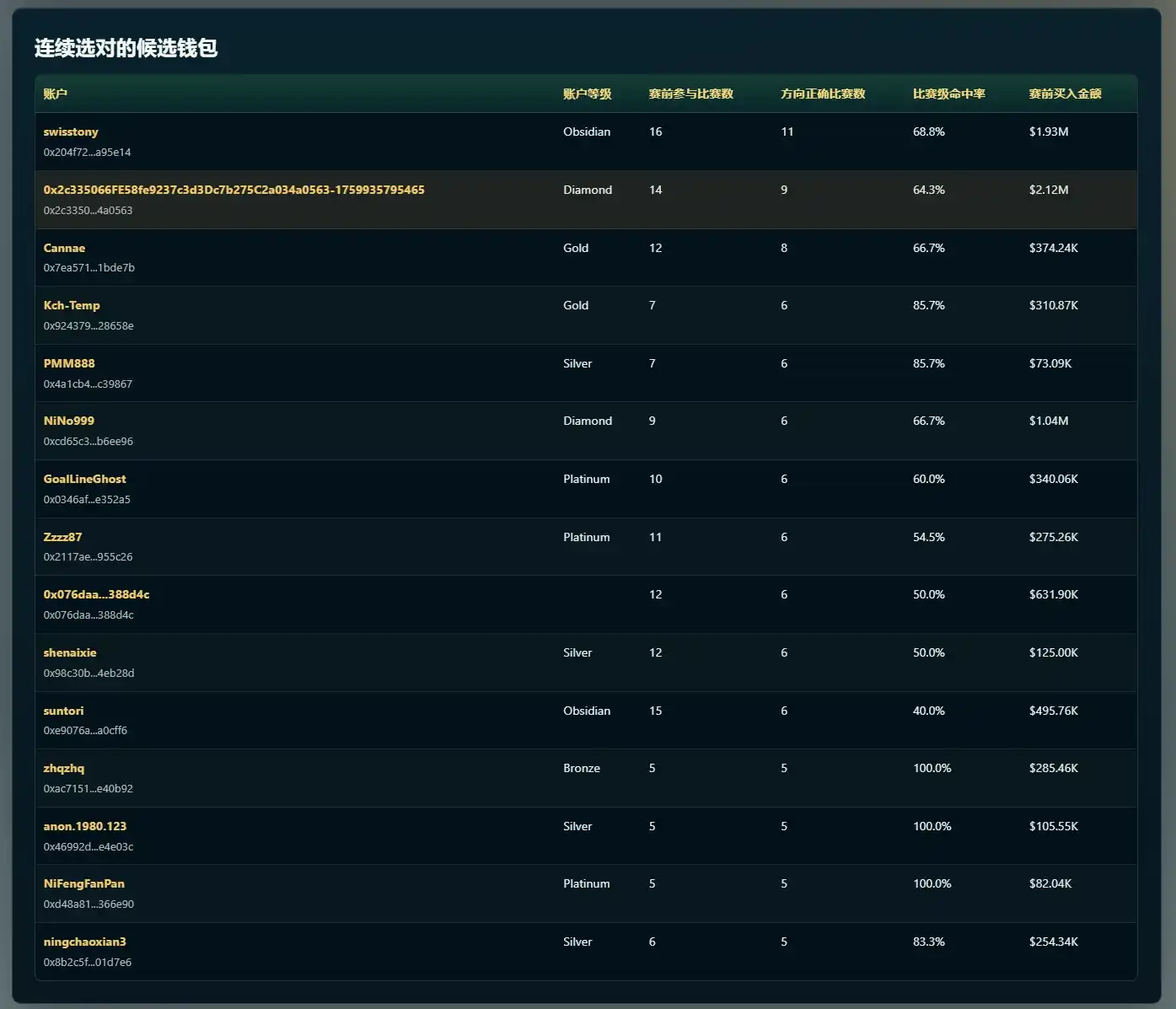Select address 0x2117ae...955c26

(x=88, y=557)
